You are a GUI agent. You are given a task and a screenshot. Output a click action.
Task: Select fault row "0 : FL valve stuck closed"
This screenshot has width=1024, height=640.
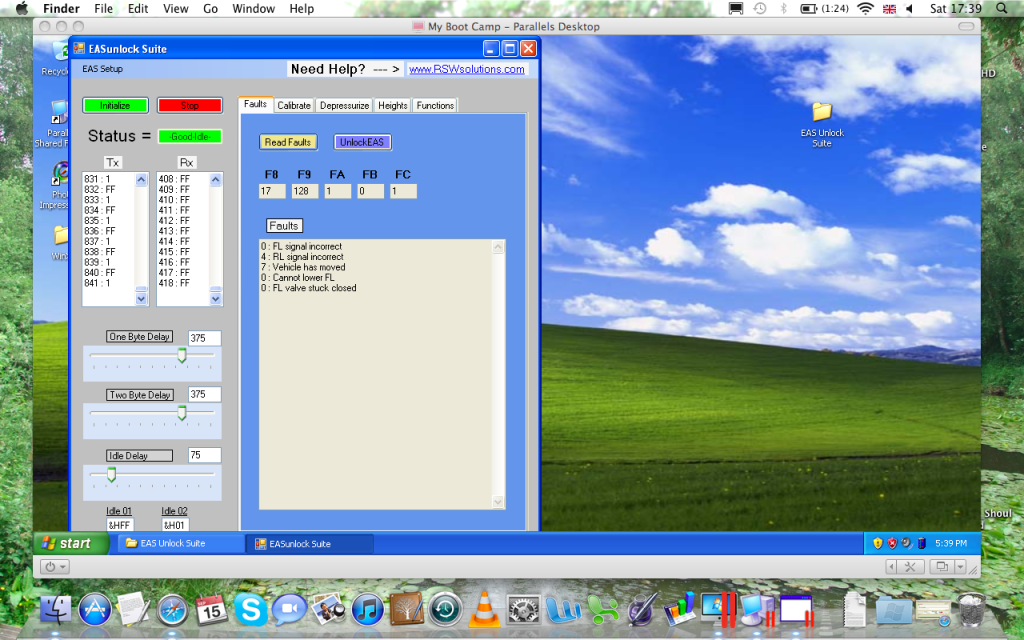pyautogui.click(x=309, y=288)
